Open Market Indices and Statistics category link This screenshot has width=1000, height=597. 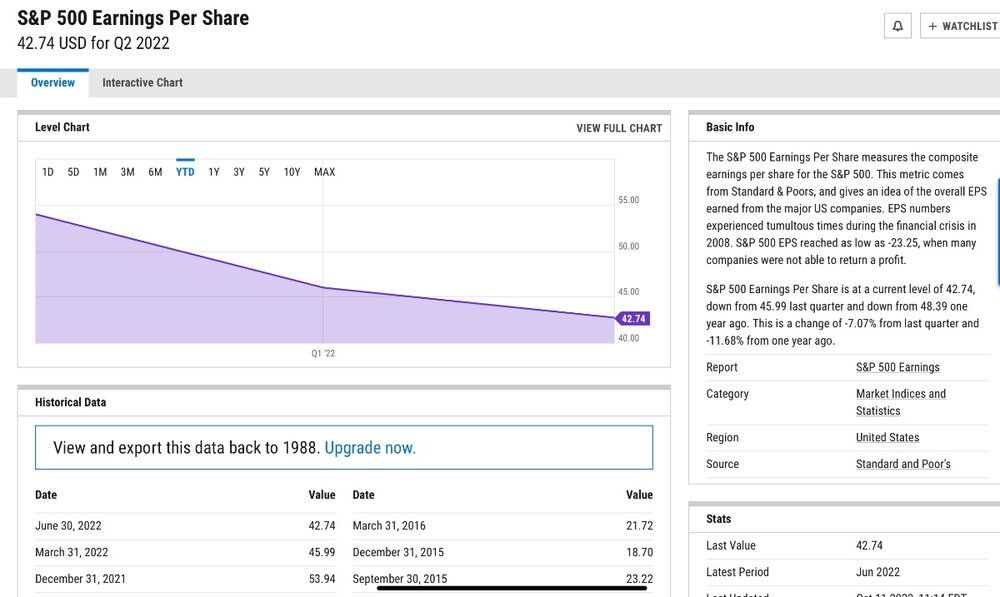(x=901, y=402)
